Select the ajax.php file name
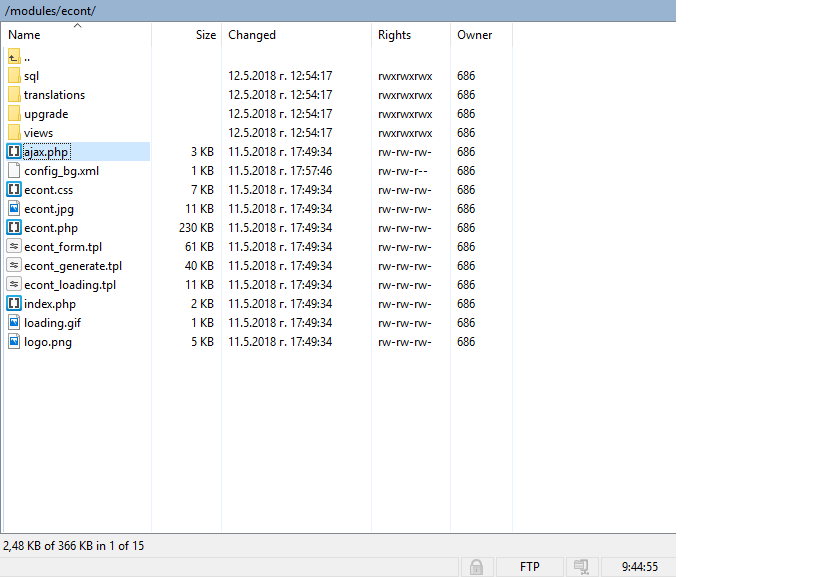Screen dimensions: 819x577 point(46,152)
